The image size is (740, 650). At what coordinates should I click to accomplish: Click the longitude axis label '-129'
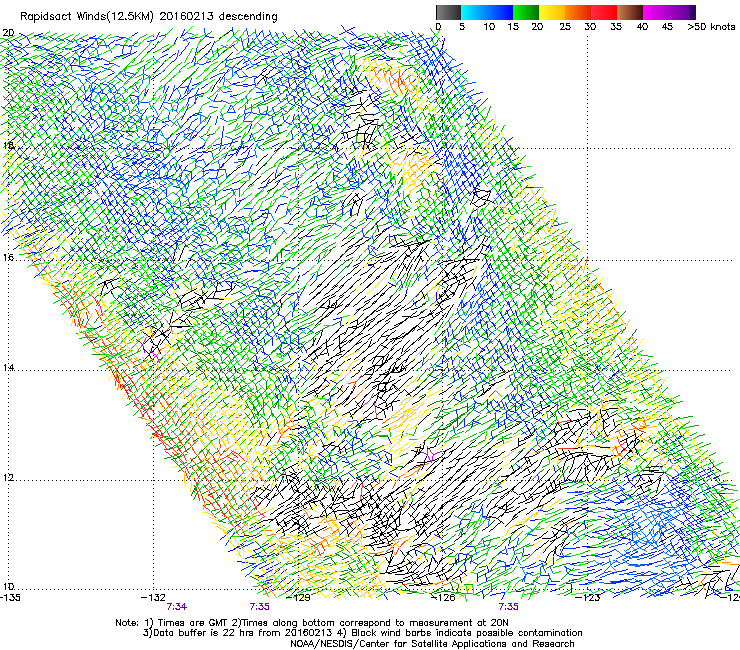299,598
